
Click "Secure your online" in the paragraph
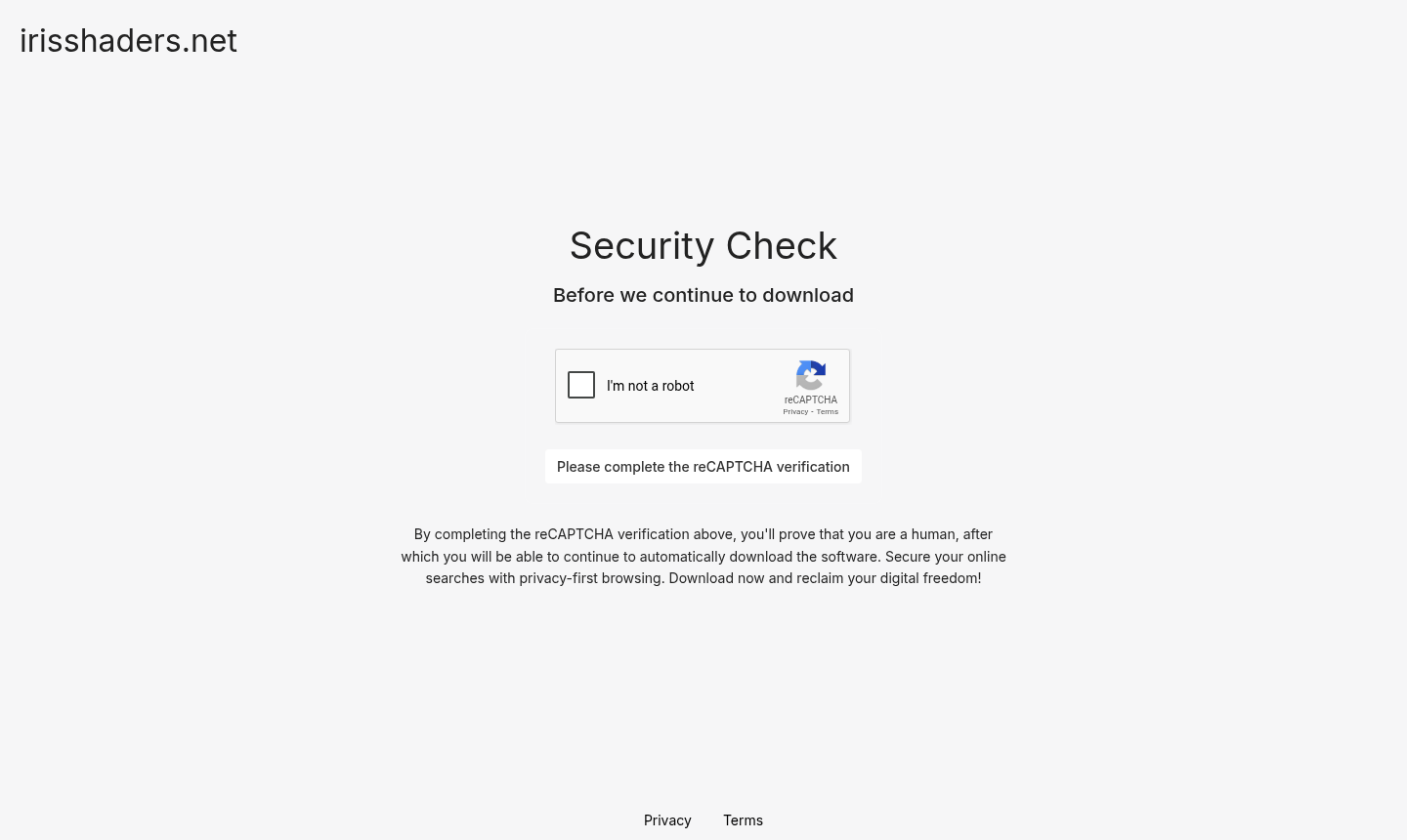946,557
